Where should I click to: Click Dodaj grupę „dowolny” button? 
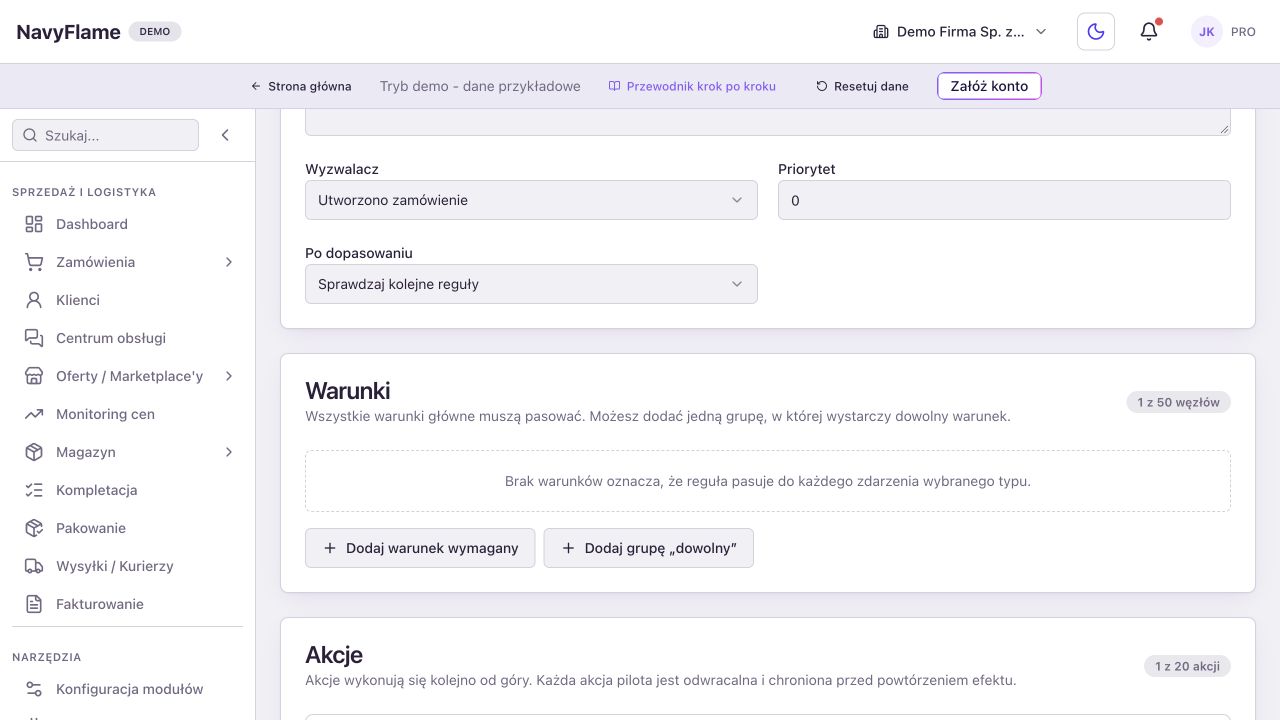click(649, 548)
